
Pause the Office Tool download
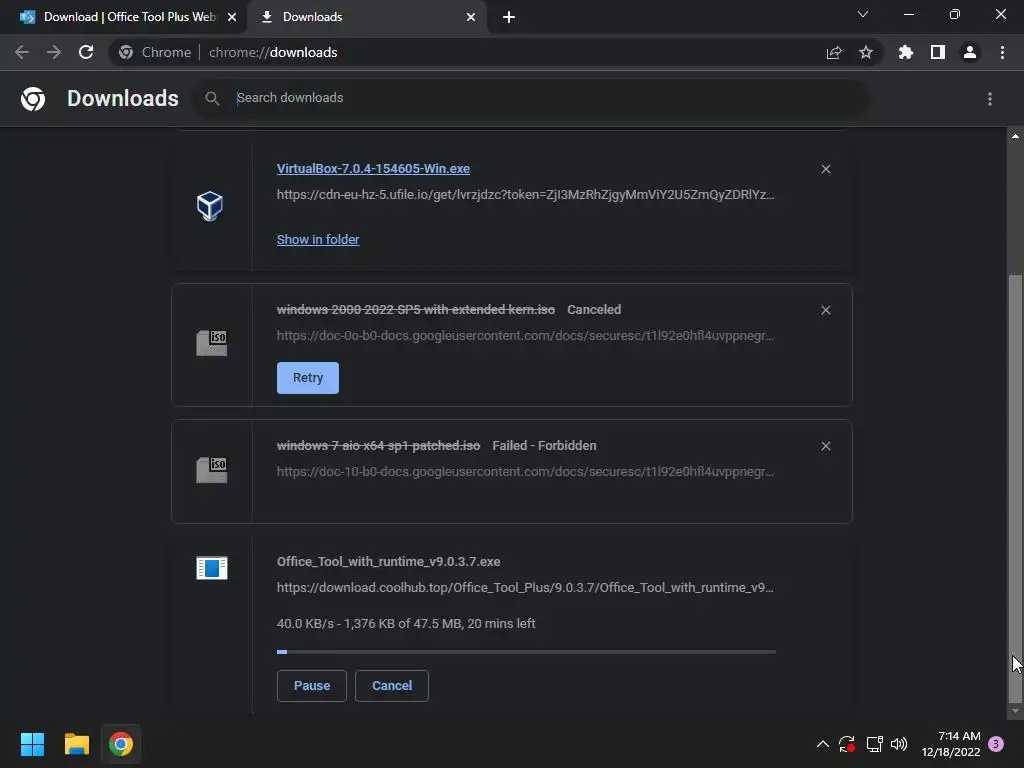(312, 686)
